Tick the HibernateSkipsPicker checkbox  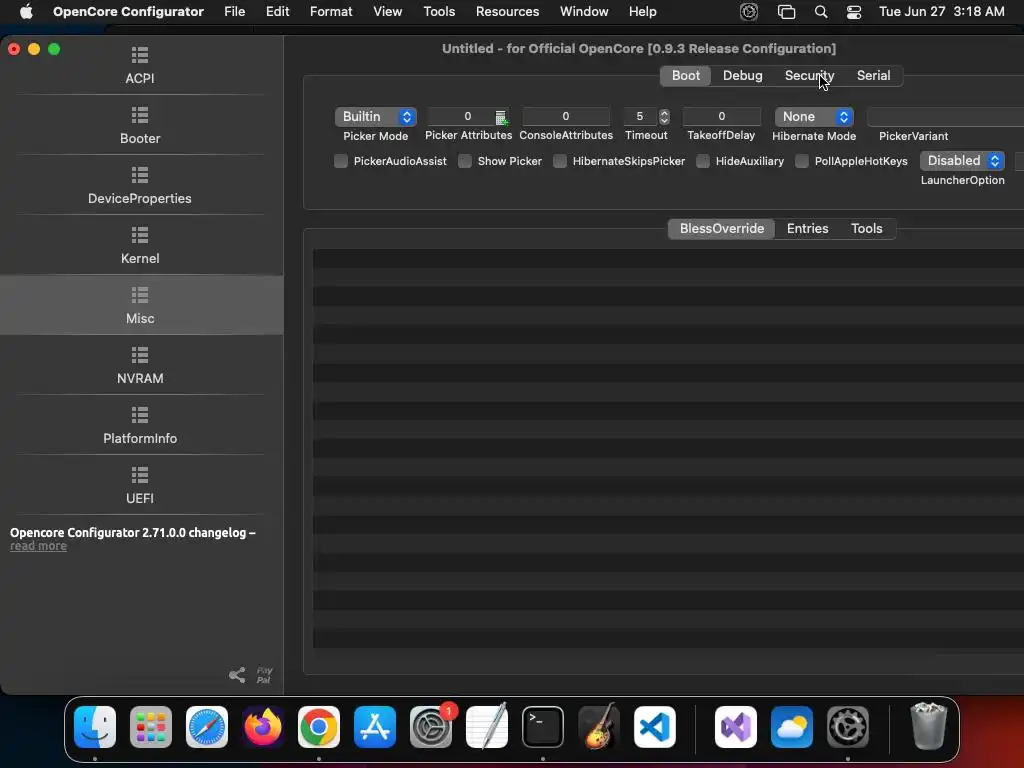point(560,161)
